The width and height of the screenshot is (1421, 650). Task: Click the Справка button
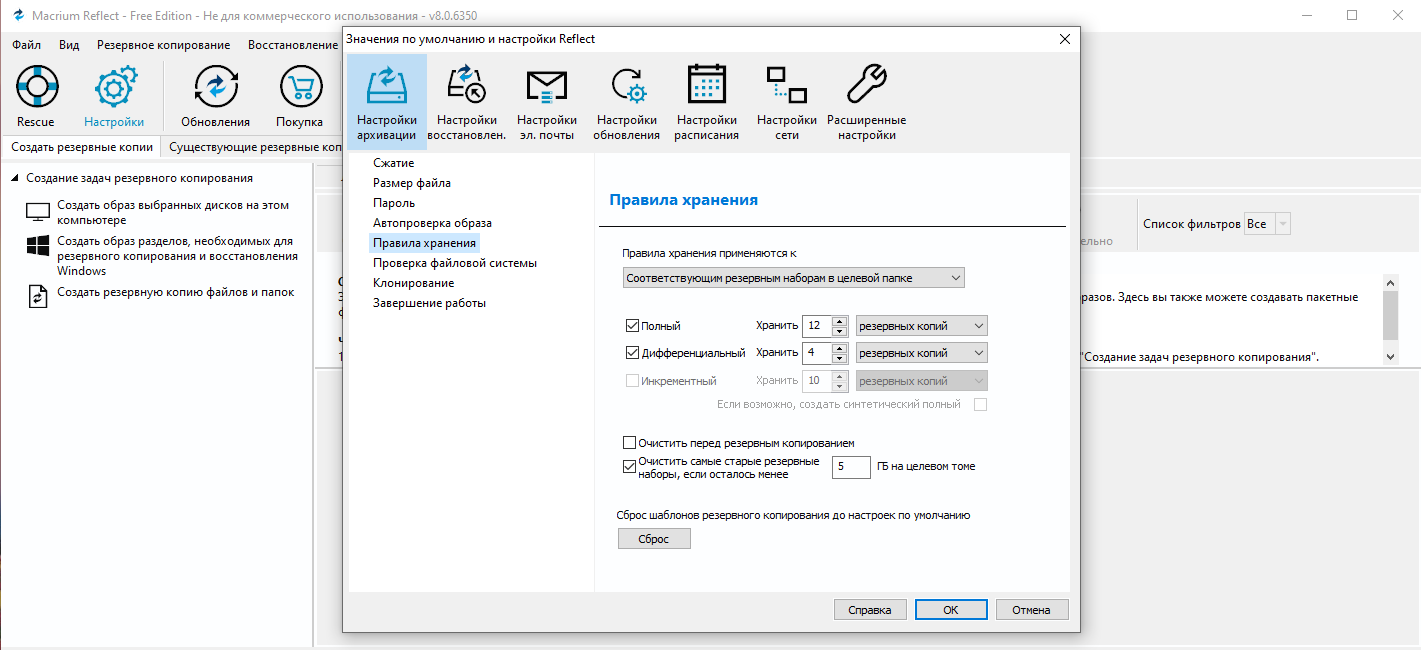[x=870, y=609]
